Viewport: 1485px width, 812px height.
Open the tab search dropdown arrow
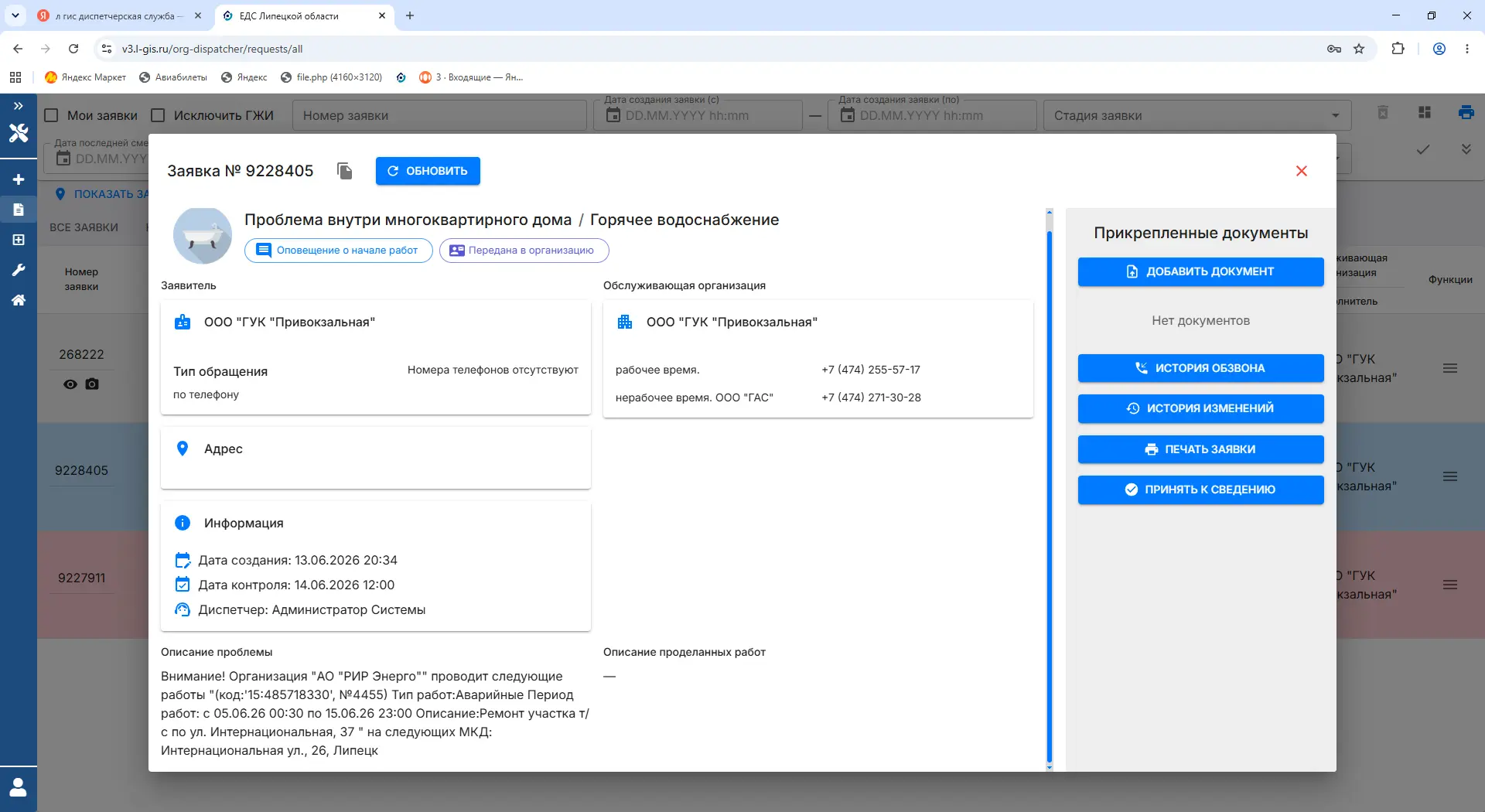tap(15, 15)
